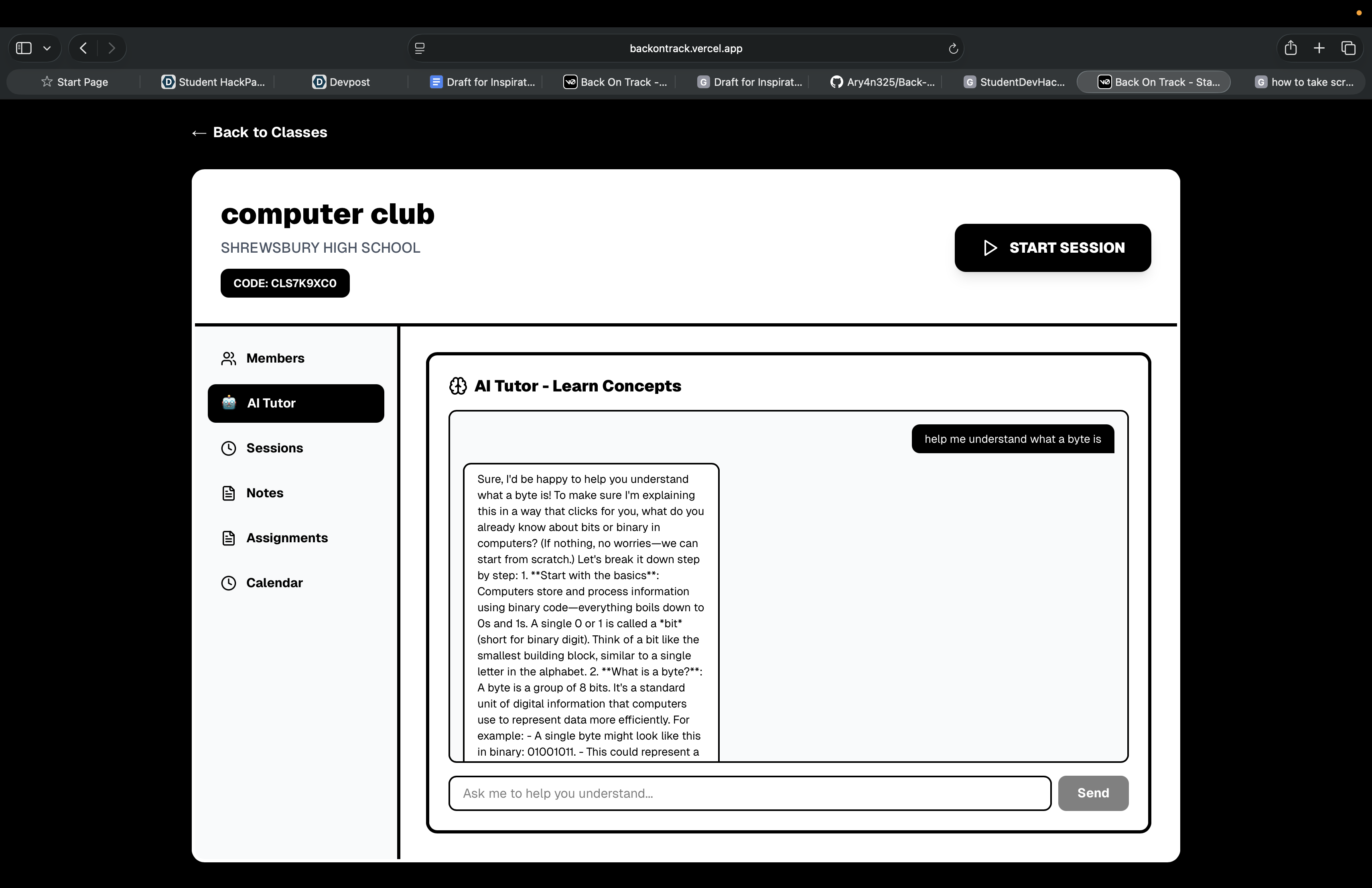Click the Ask me to help input field
The width and height of the screenshot is (1372, 888).
749,793
